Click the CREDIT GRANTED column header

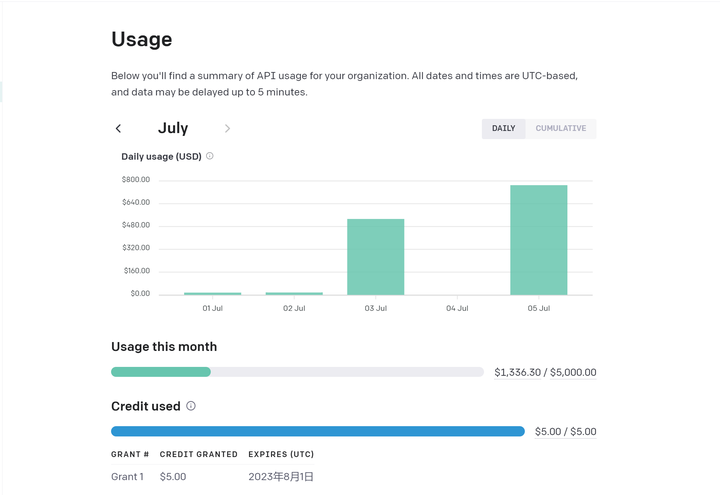(199, 454)
